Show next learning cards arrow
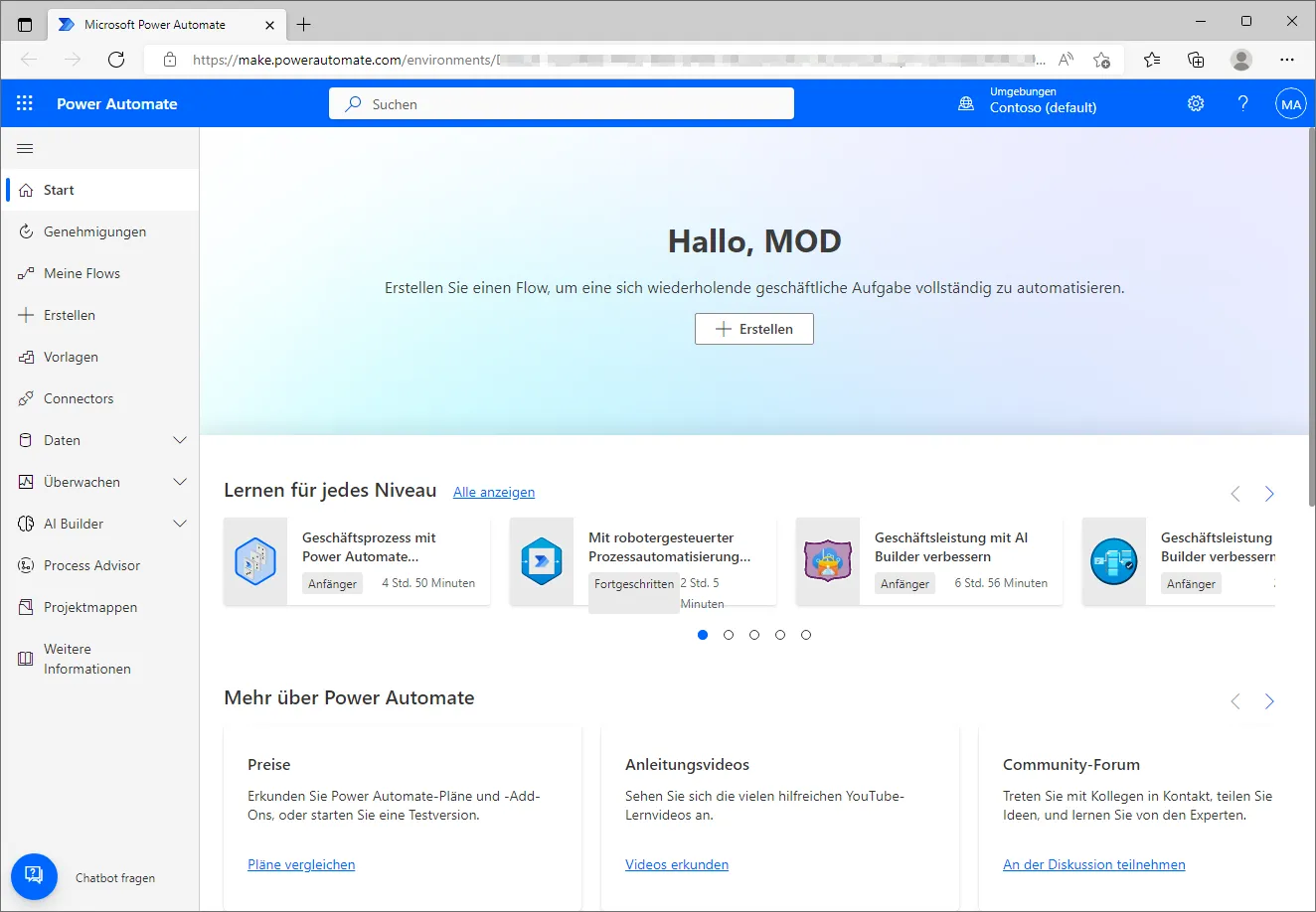 tap(1269, 494)
